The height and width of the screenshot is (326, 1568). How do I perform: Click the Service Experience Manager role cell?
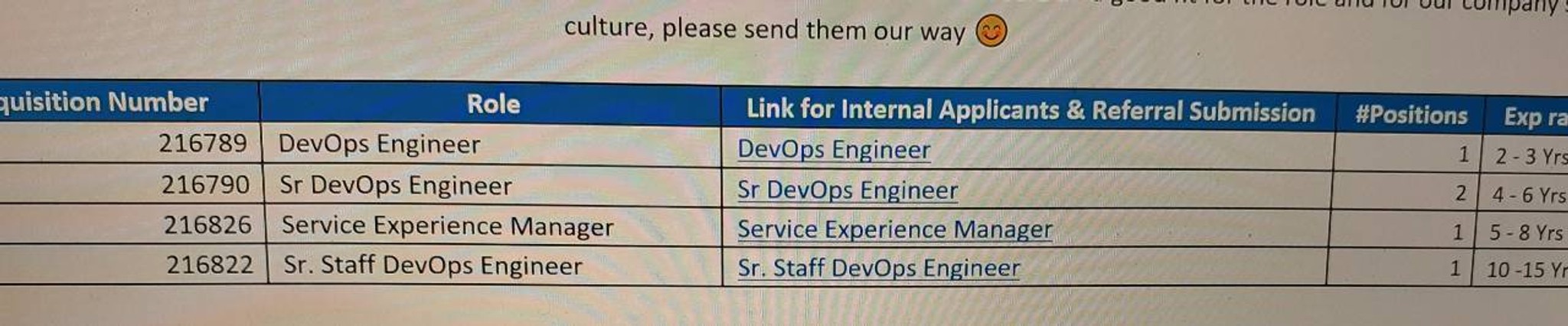click(x=493, y=226)
